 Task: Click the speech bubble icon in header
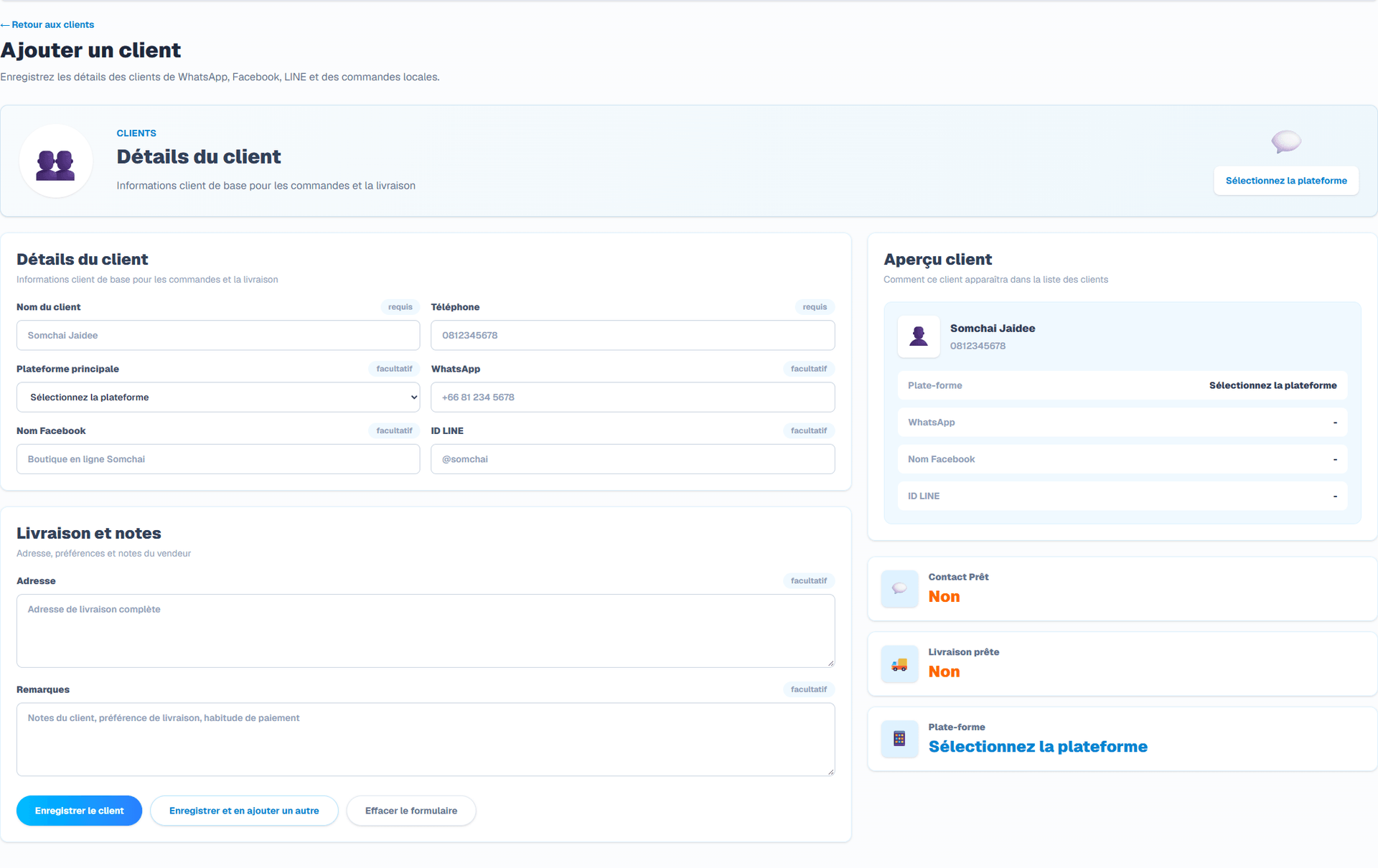pos(1286,141)
